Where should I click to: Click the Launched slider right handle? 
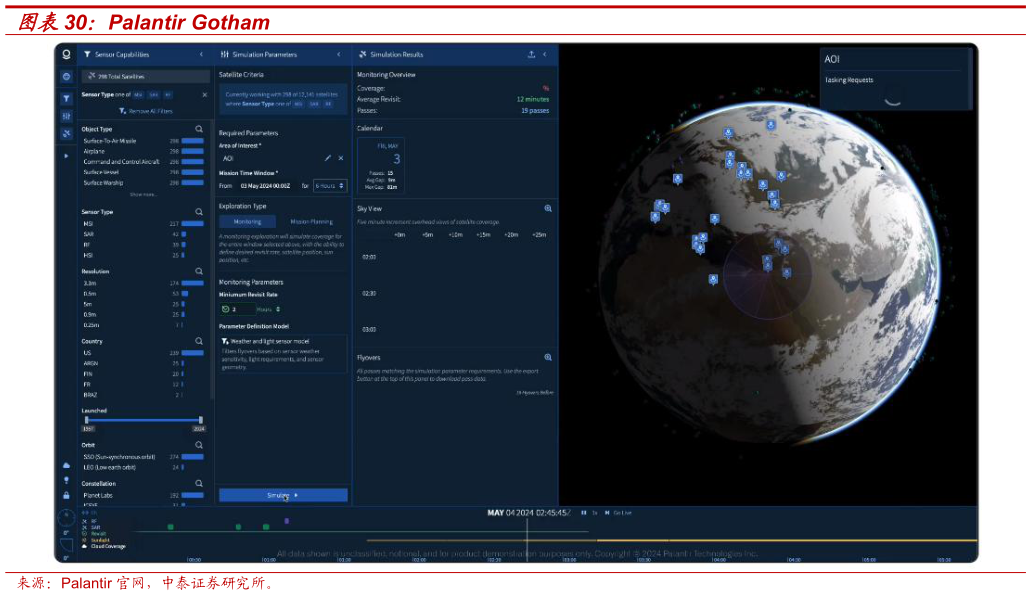pyautogui.click(x=201, y=420)
